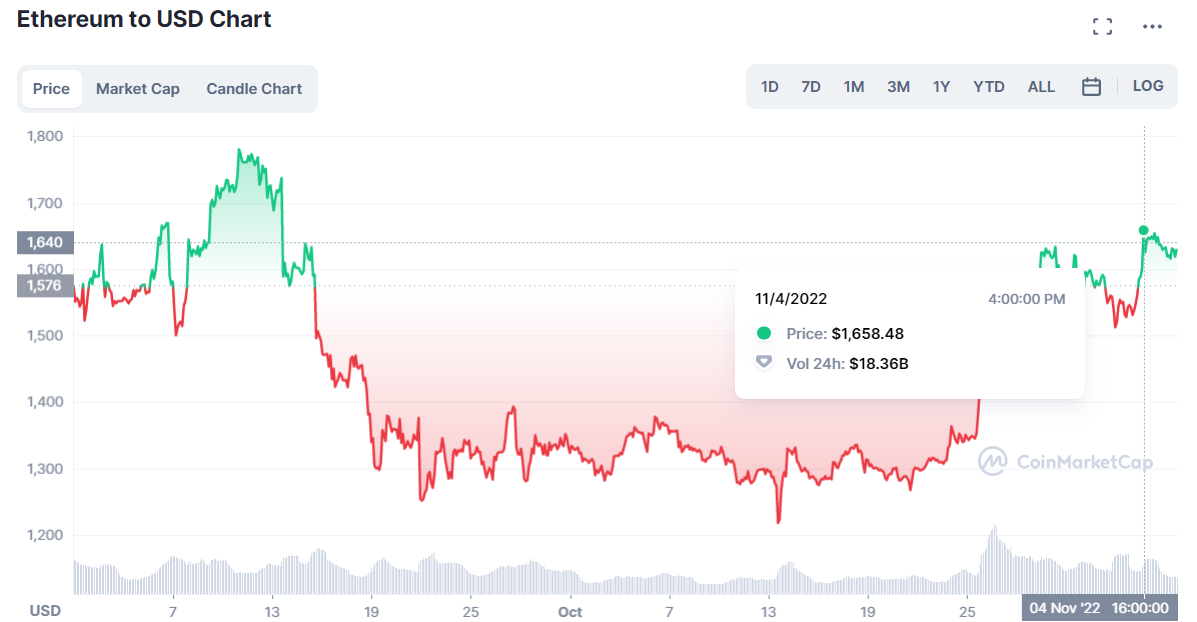Open the date range calendar picker
Image resolution: width=1197 pixels, height=622 pixels.
[1091, 86]
